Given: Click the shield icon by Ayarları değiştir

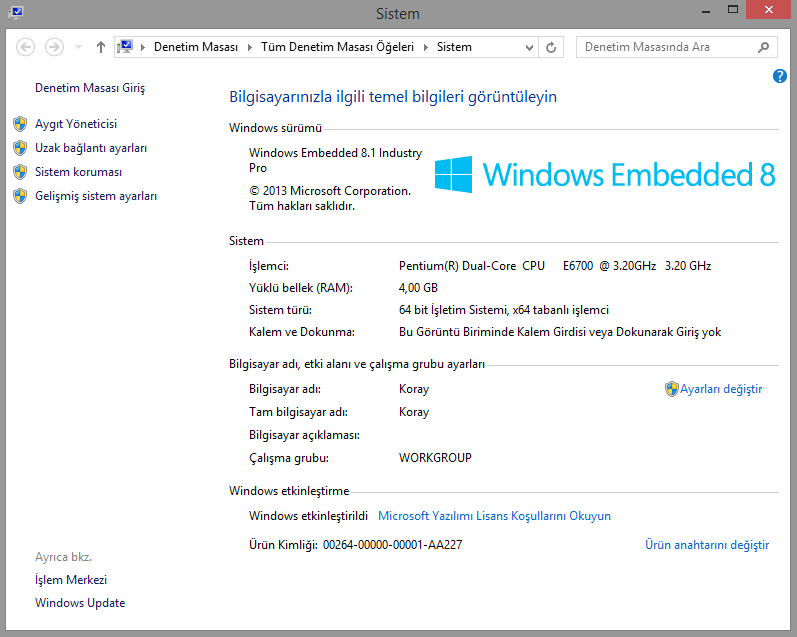Looking at the screenshot, I should 671,389.
